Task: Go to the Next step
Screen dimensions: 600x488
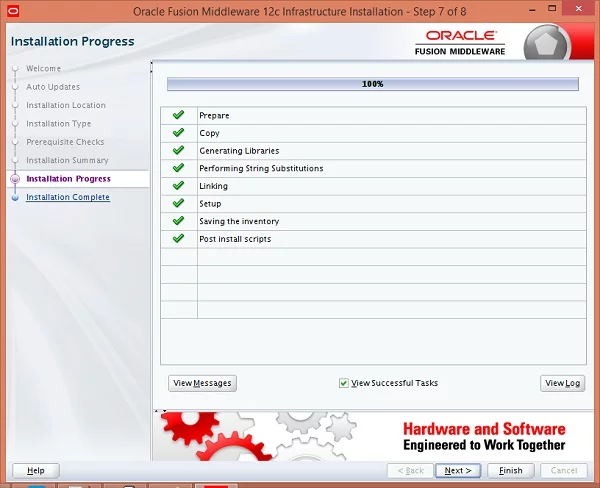Action: [x=458, y=471]
